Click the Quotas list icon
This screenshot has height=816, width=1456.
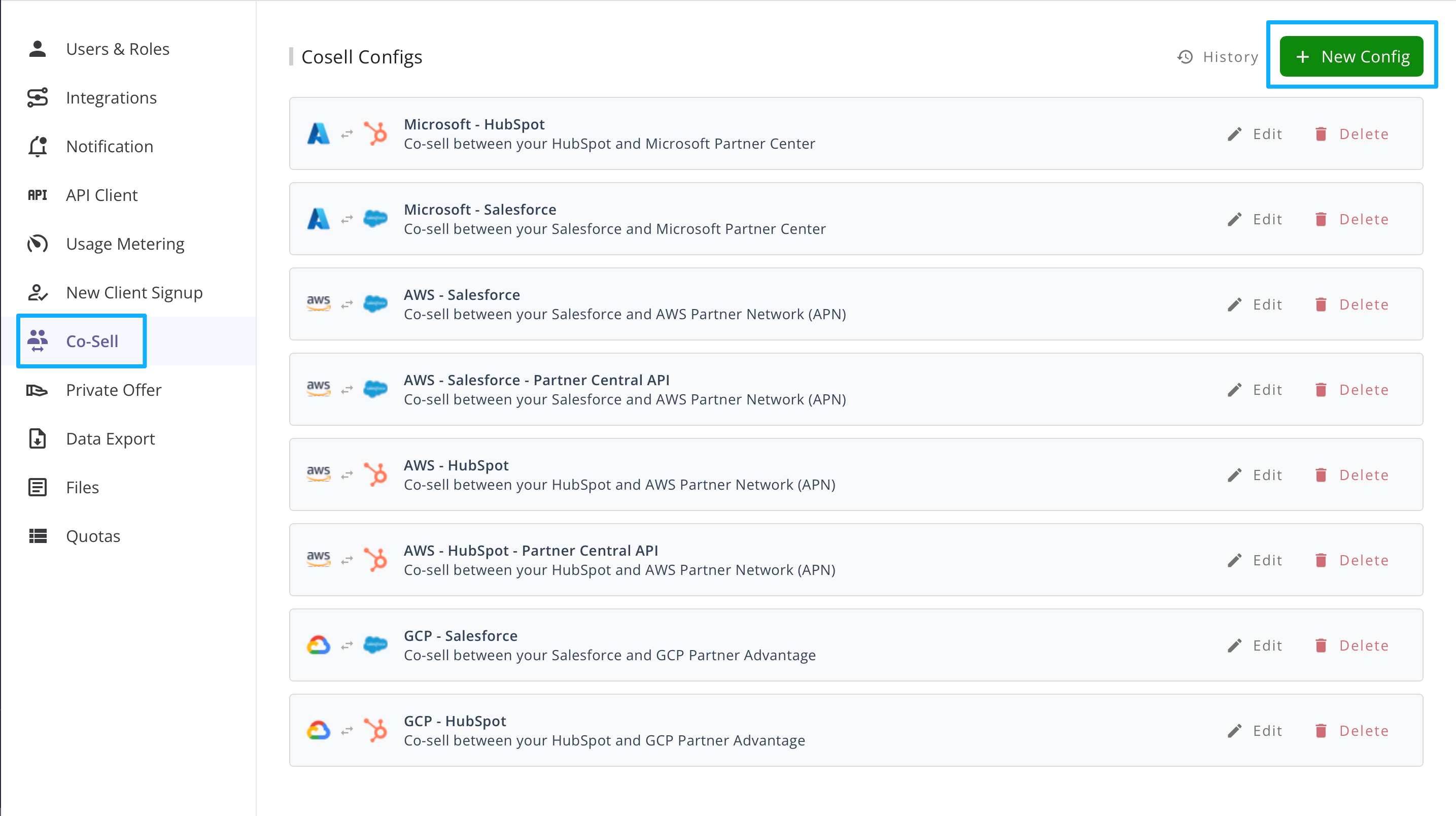point(38,535)
